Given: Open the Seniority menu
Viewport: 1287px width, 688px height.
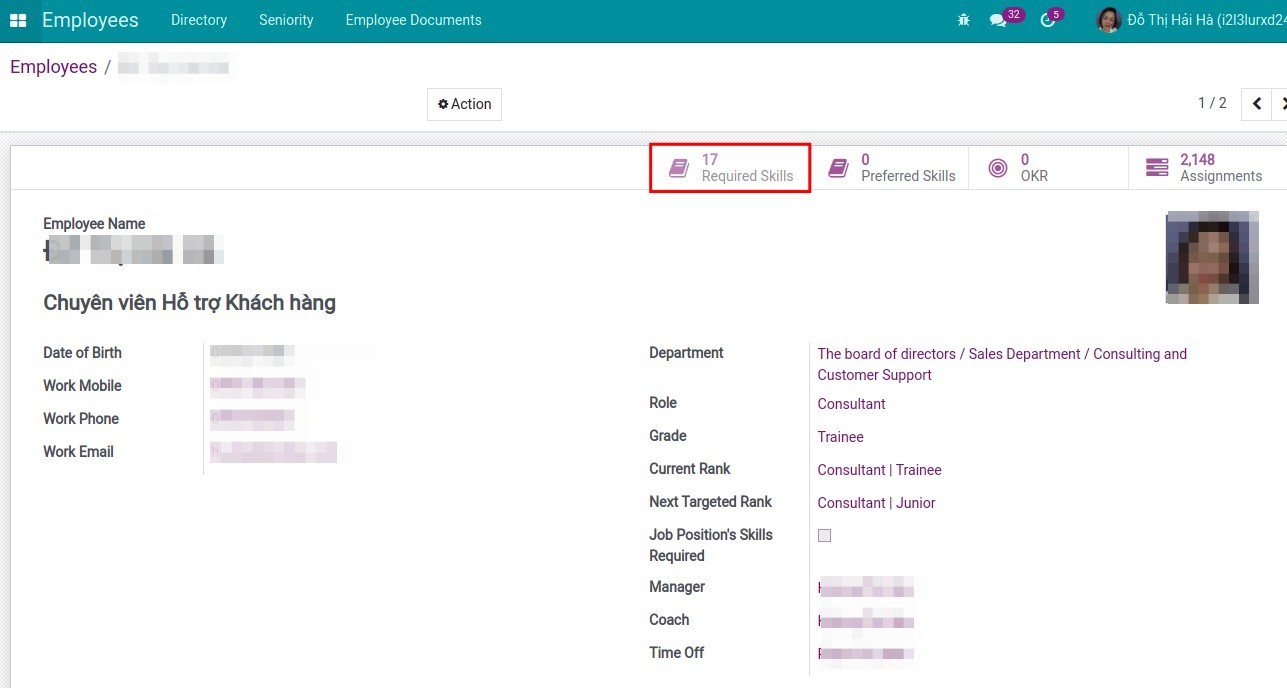Looking at the screenshot, I should [286, 19].
